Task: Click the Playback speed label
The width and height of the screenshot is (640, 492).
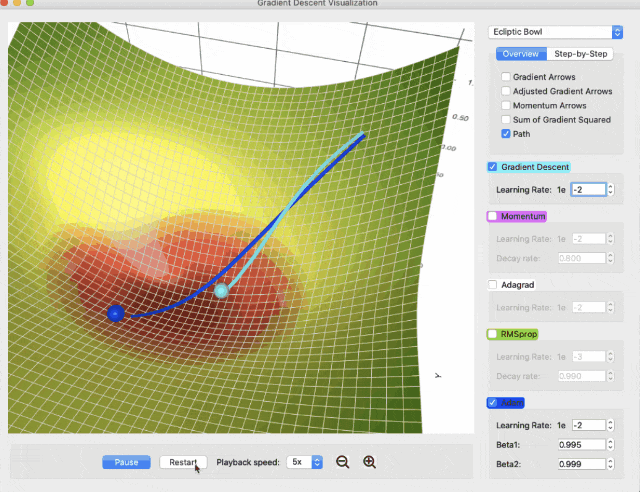Action: coord(248,462)
